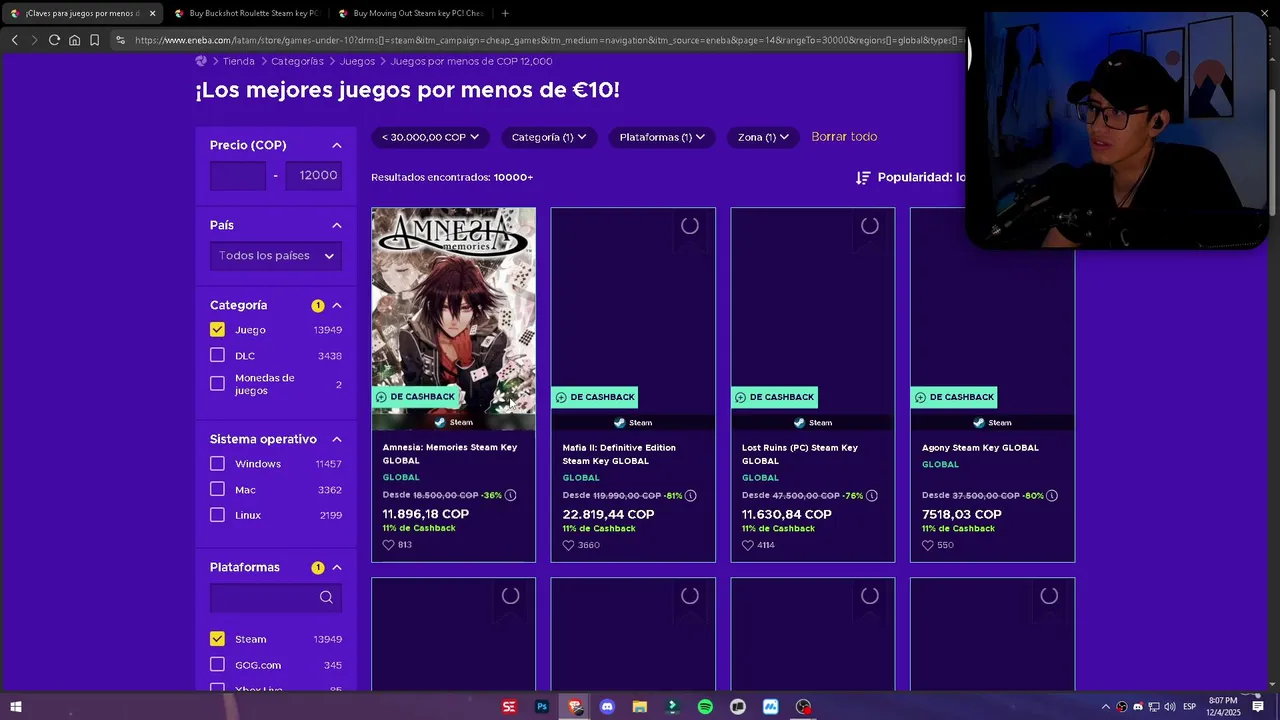
Task: Open the Categorías breadcrumb
Action: coord(297,61)
